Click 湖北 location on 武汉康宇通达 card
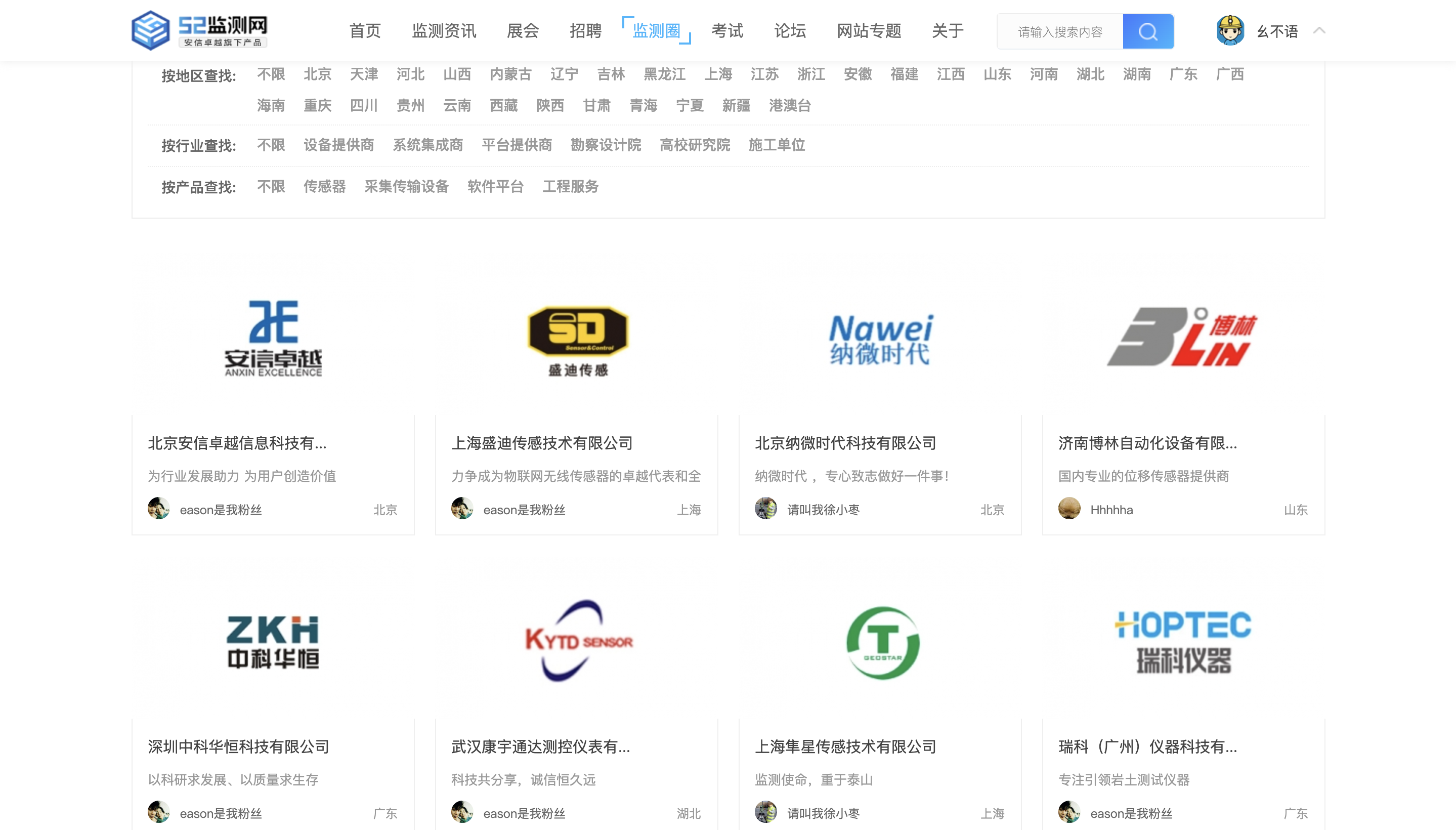 (x=689, y=813)
